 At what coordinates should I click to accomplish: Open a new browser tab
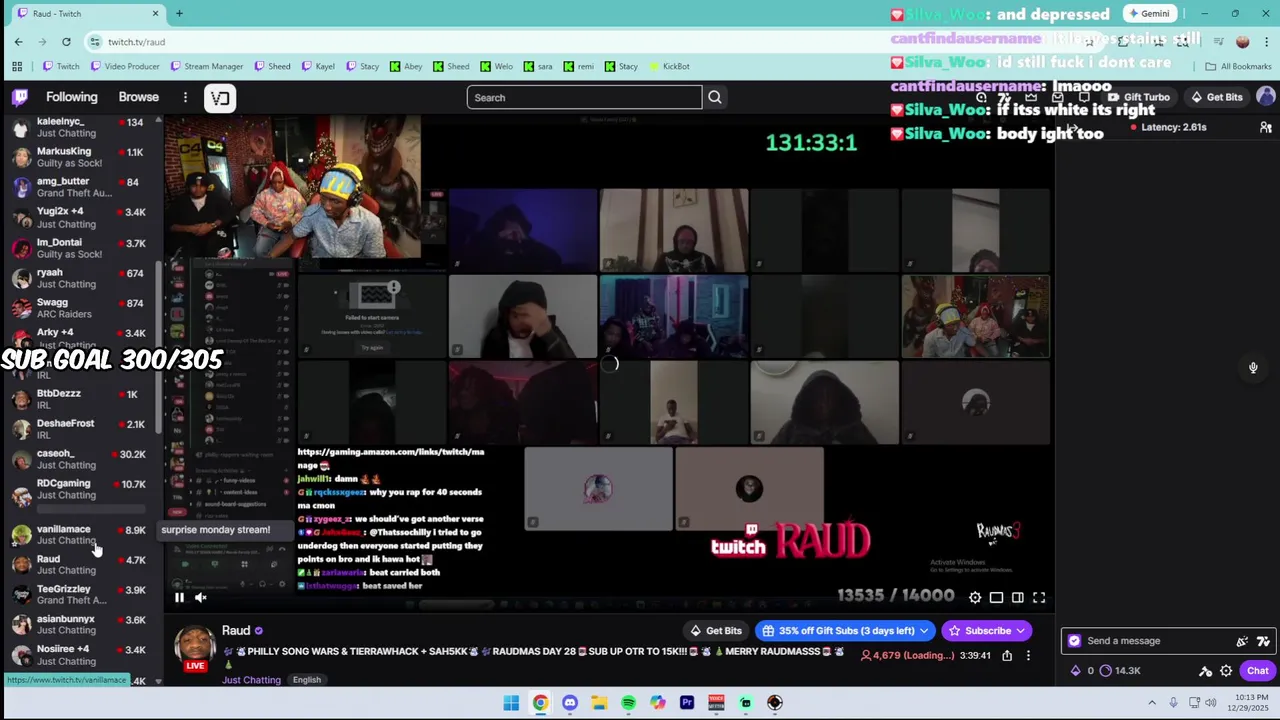click(179, 13)
